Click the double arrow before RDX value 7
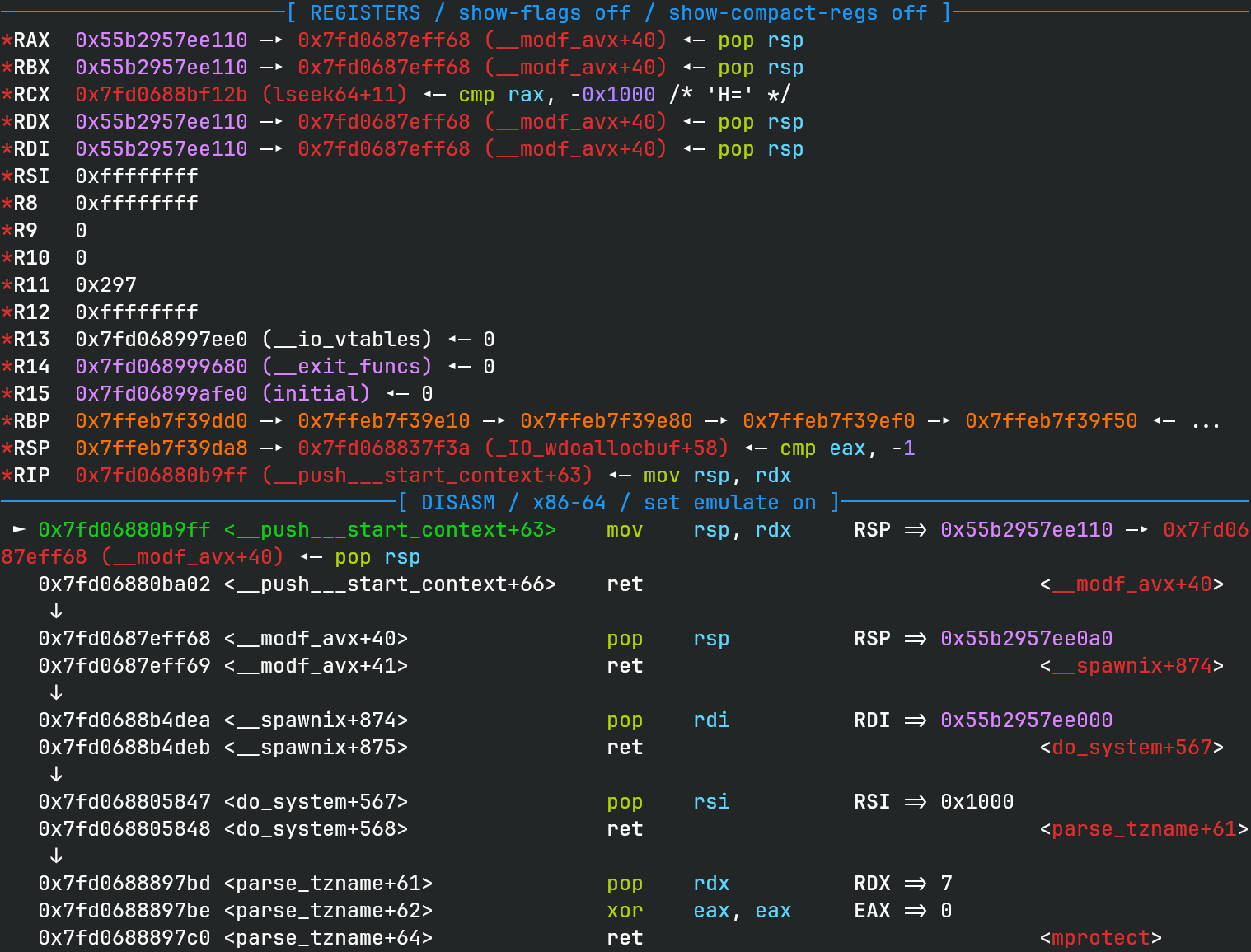 [915, 884]
